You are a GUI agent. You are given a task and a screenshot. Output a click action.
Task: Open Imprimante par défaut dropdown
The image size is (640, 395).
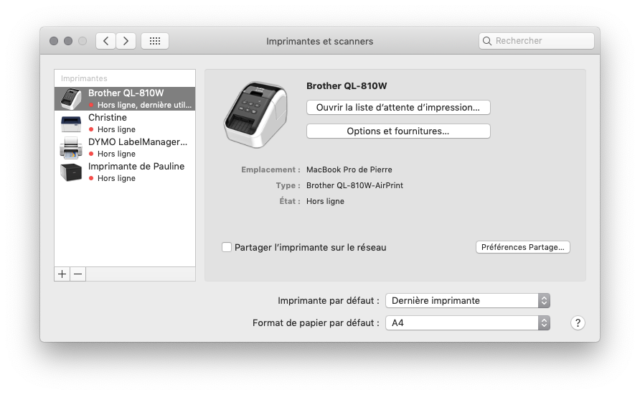[x=468, y=301]
